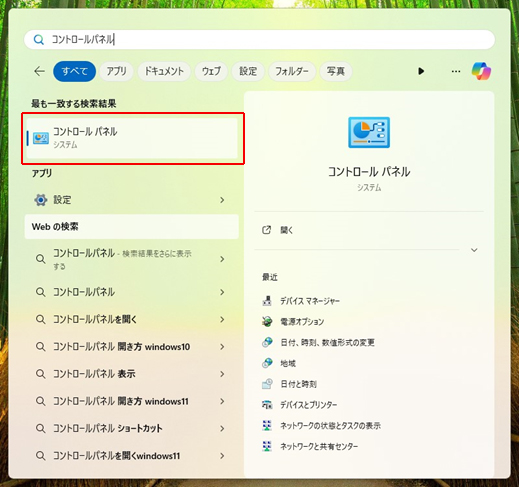Expand chevron for 検索結果をさらに表示する suggestion
The width and height of the screenshot is (519, 487).
222,259
